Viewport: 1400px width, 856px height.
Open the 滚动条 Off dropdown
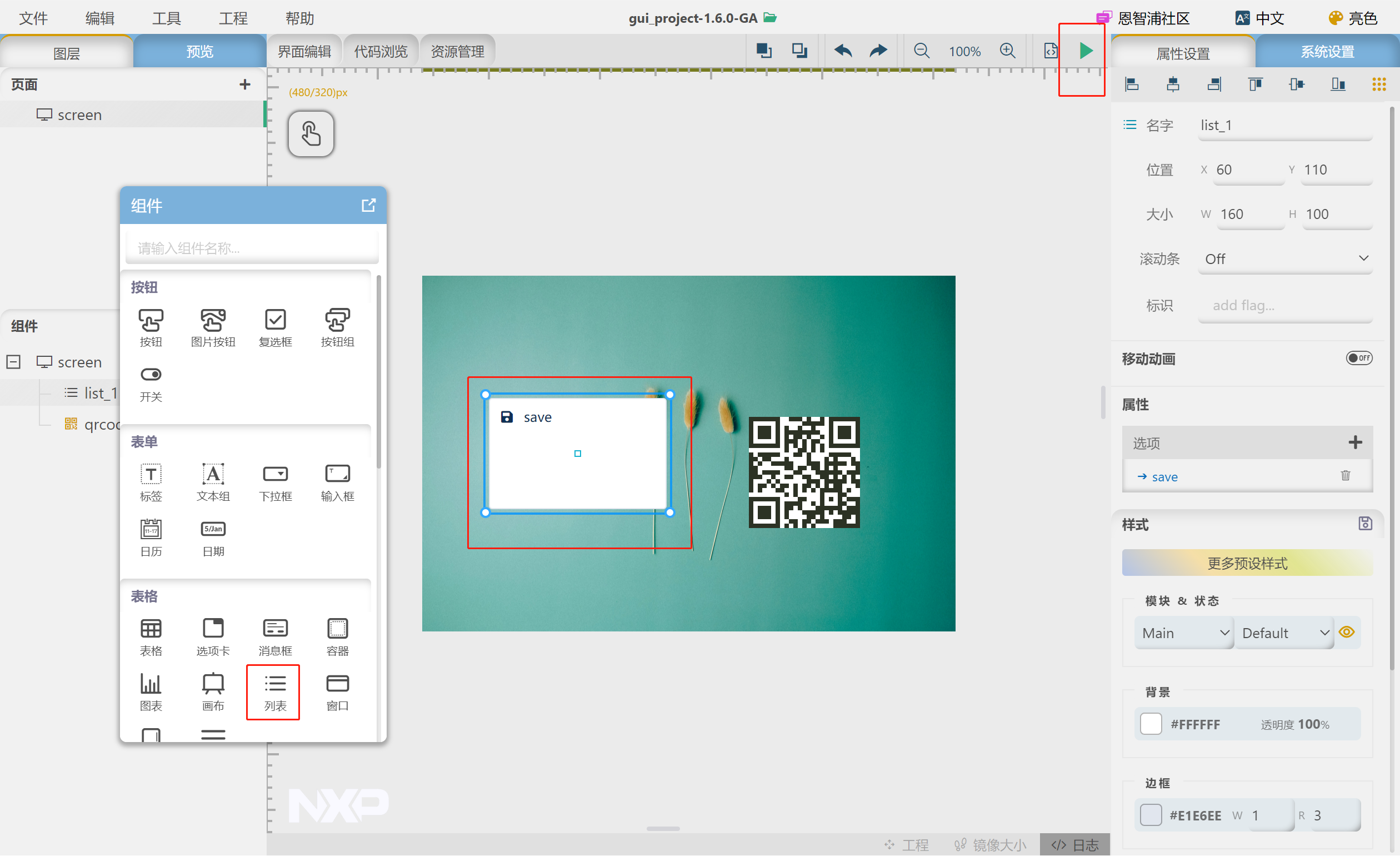[x=1285, y=259]
